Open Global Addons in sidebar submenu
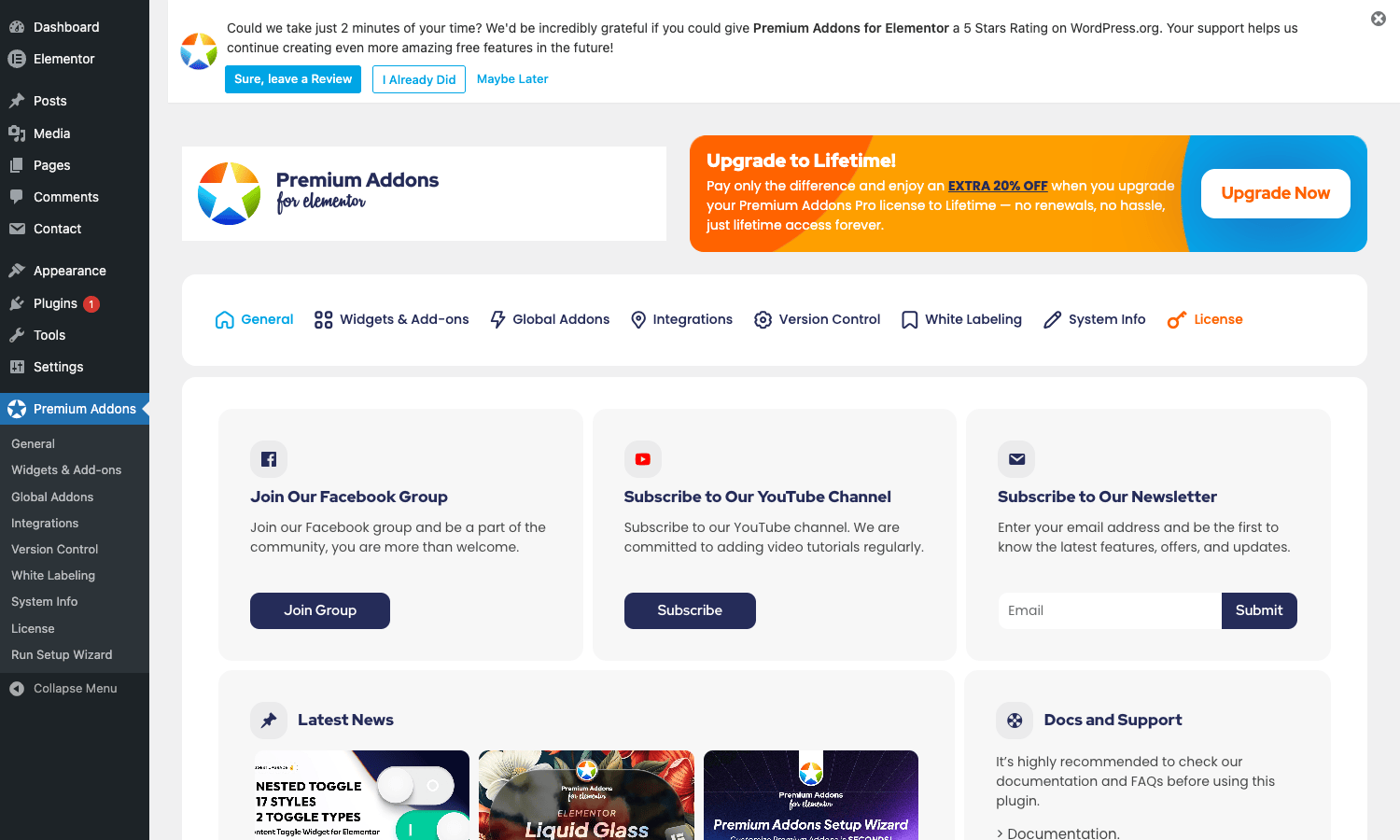 click(x=52, y=497)
